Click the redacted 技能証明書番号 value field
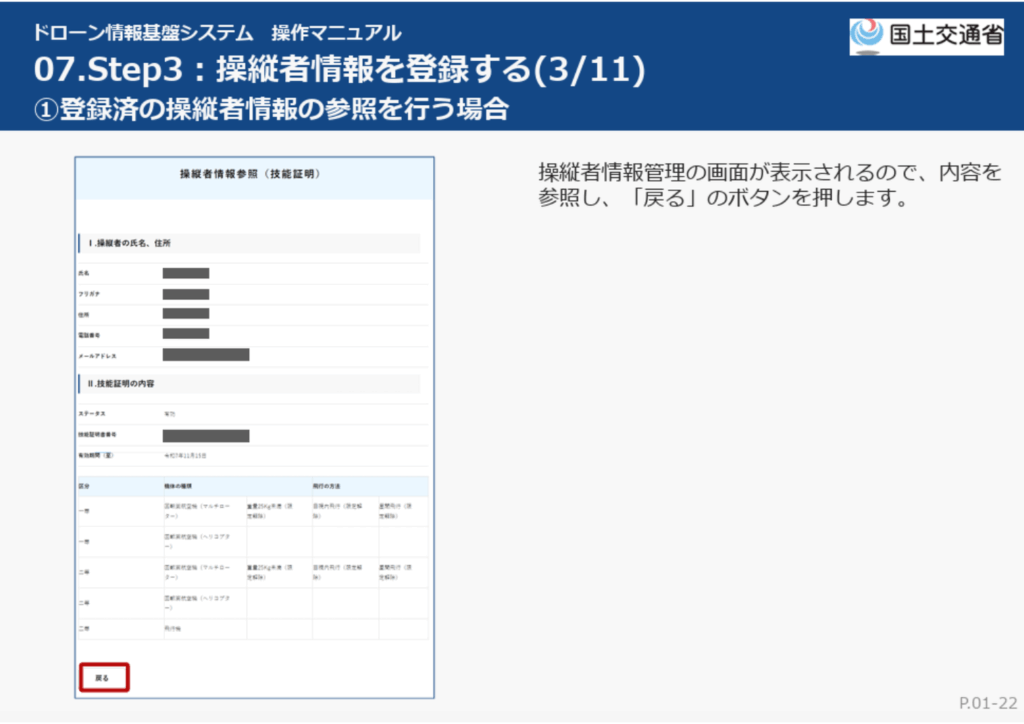Screen dimensions: 1024x724 click(x=206, y=435)
